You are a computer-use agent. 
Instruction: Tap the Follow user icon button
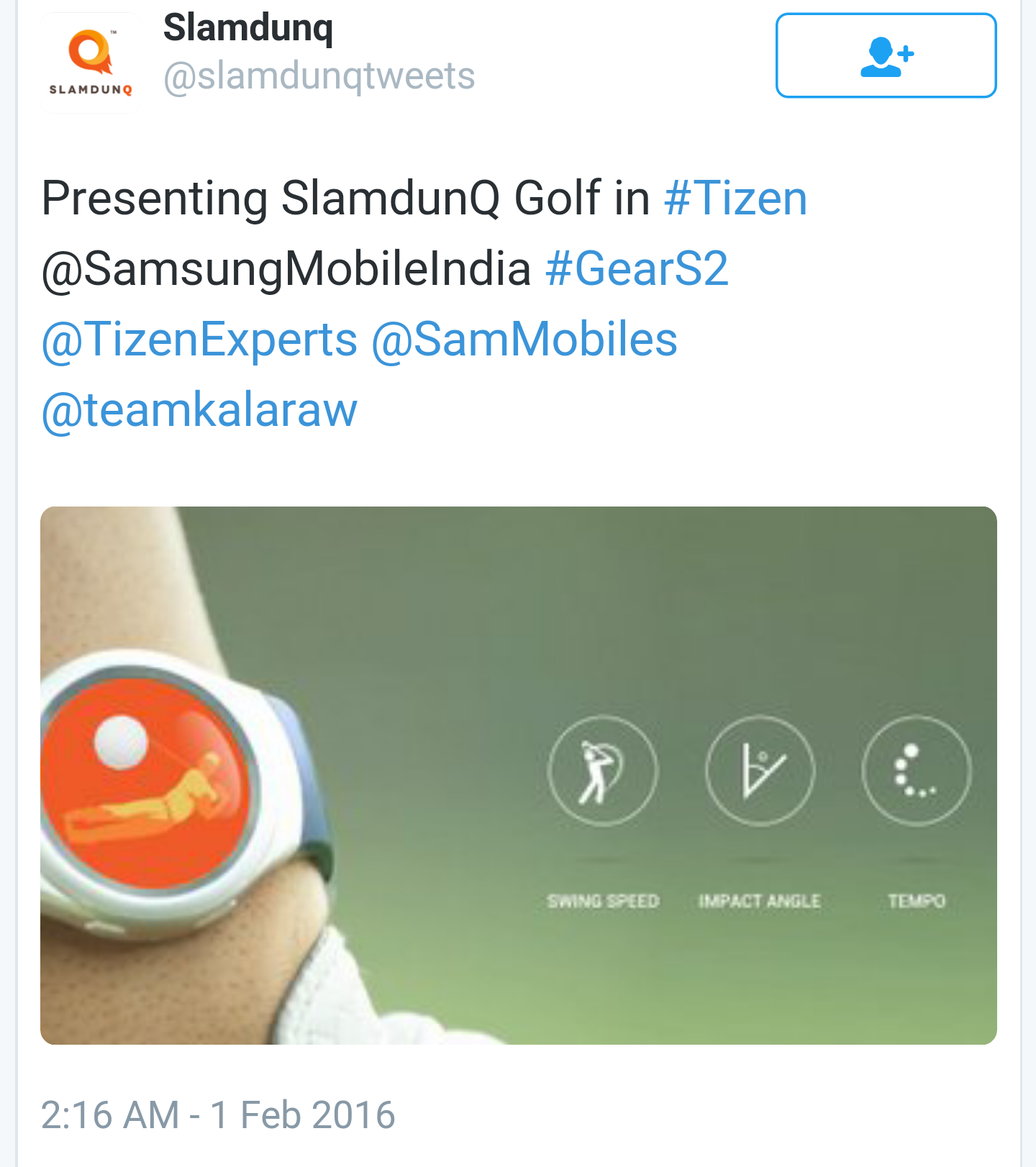coord(886,55)
